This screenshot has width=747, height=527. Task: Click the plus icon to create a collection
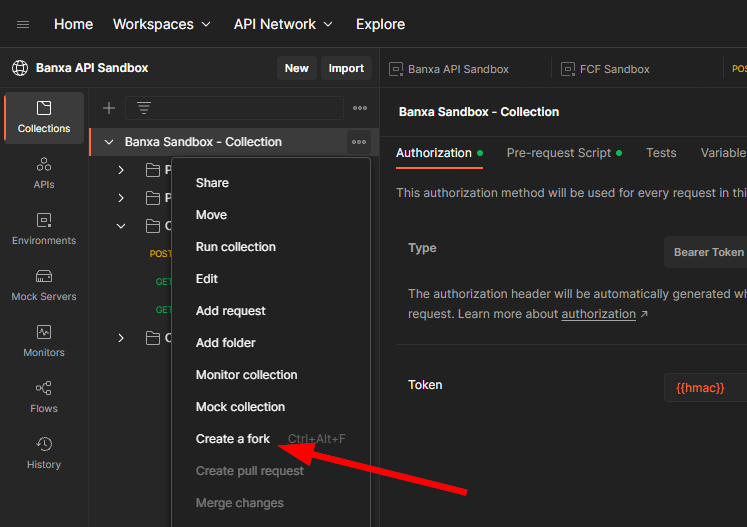tap(109, 108)
